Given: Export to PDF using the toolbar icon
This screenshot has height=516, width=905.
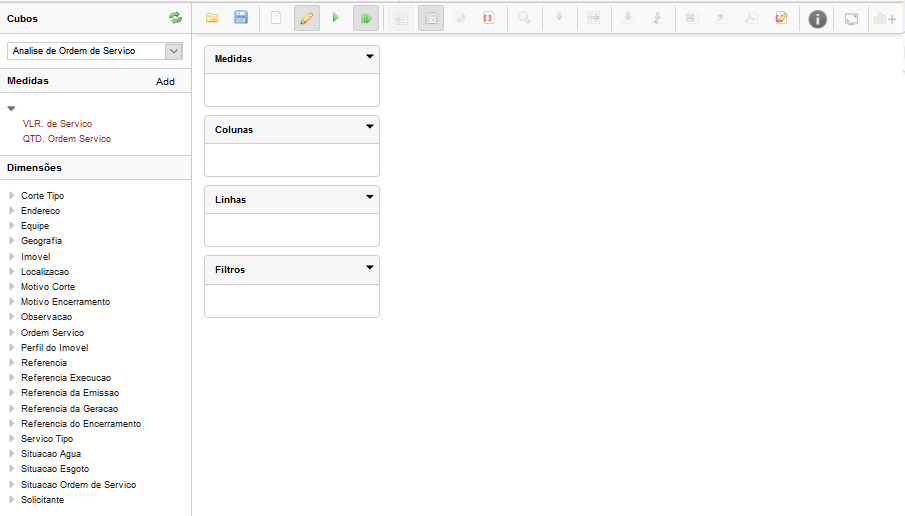Looking at the screenshot, I should pyautogui.click(x=751, y=18).
